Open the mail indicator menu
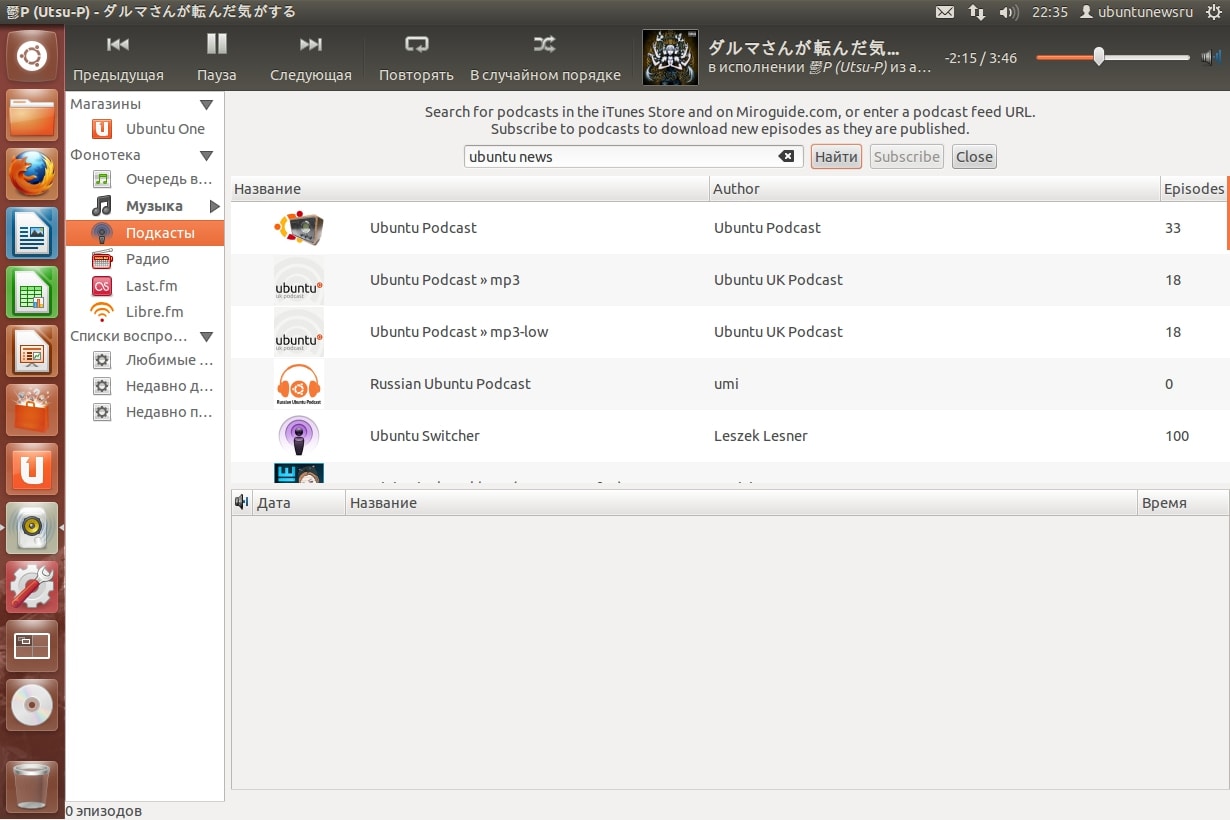Screen dimensions: 1230x820 [x=945, y=12]
